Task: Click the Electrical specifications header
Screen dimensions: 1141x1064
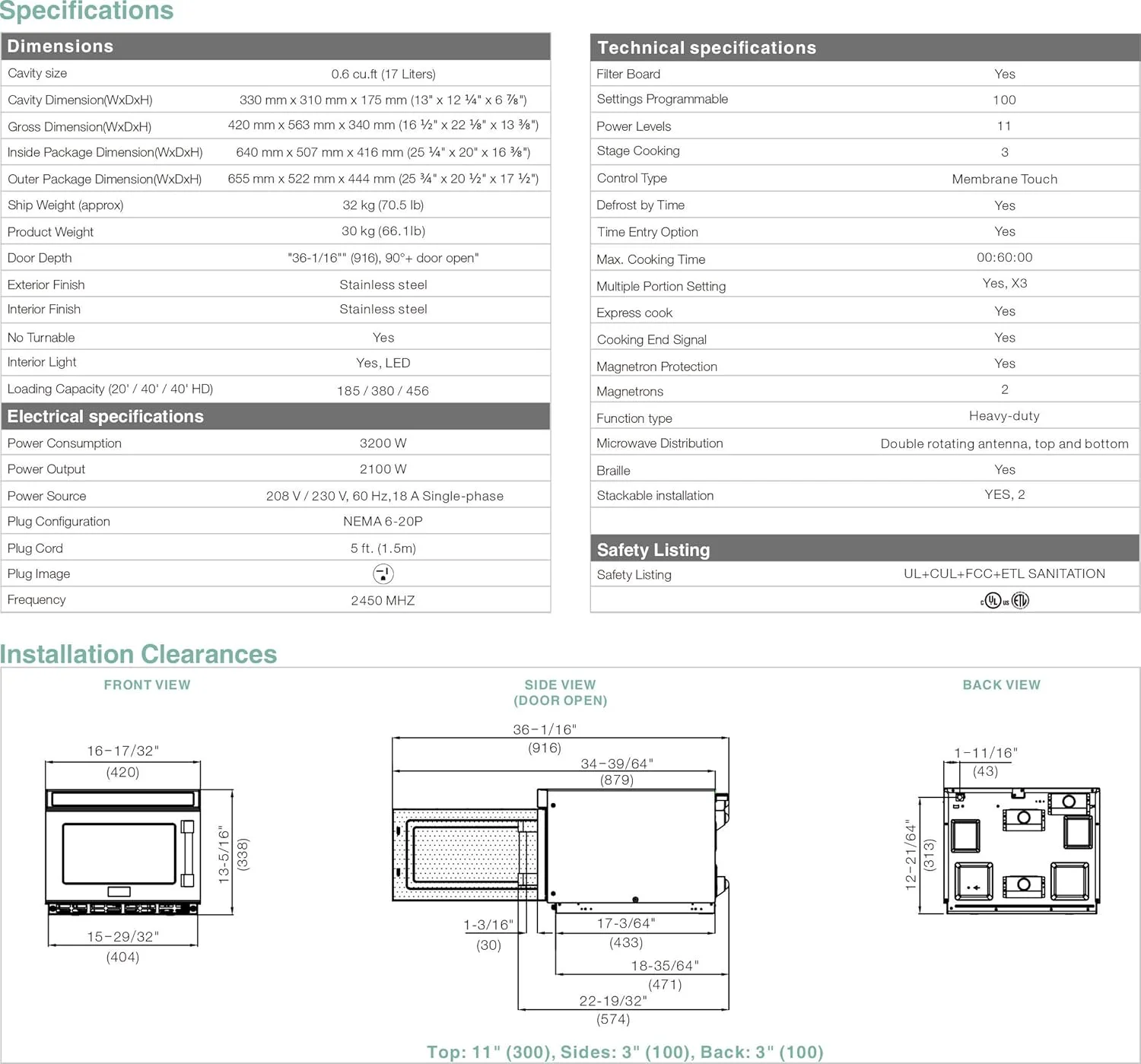Action: (x=106, y=417)
